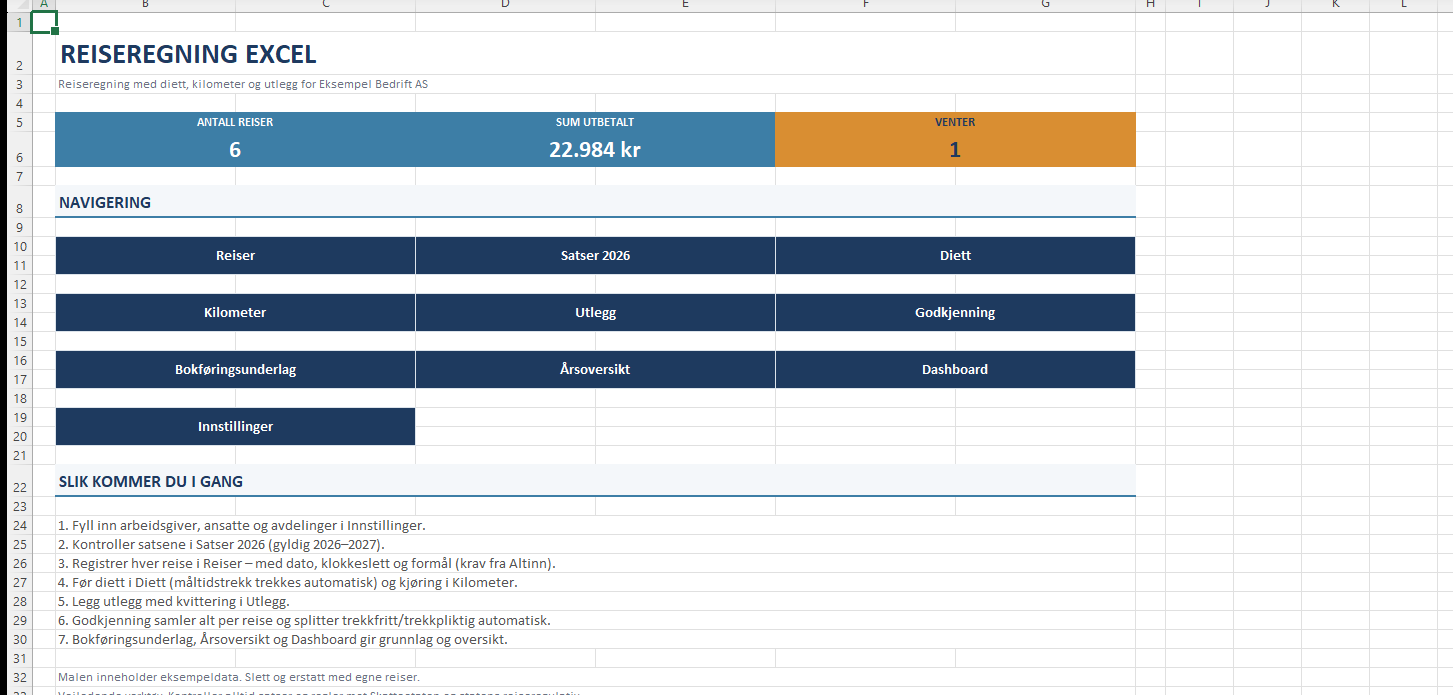Click step 3 about Registrer hver reise
This screenshot has height=695, width=1453.
coord(307,563)
